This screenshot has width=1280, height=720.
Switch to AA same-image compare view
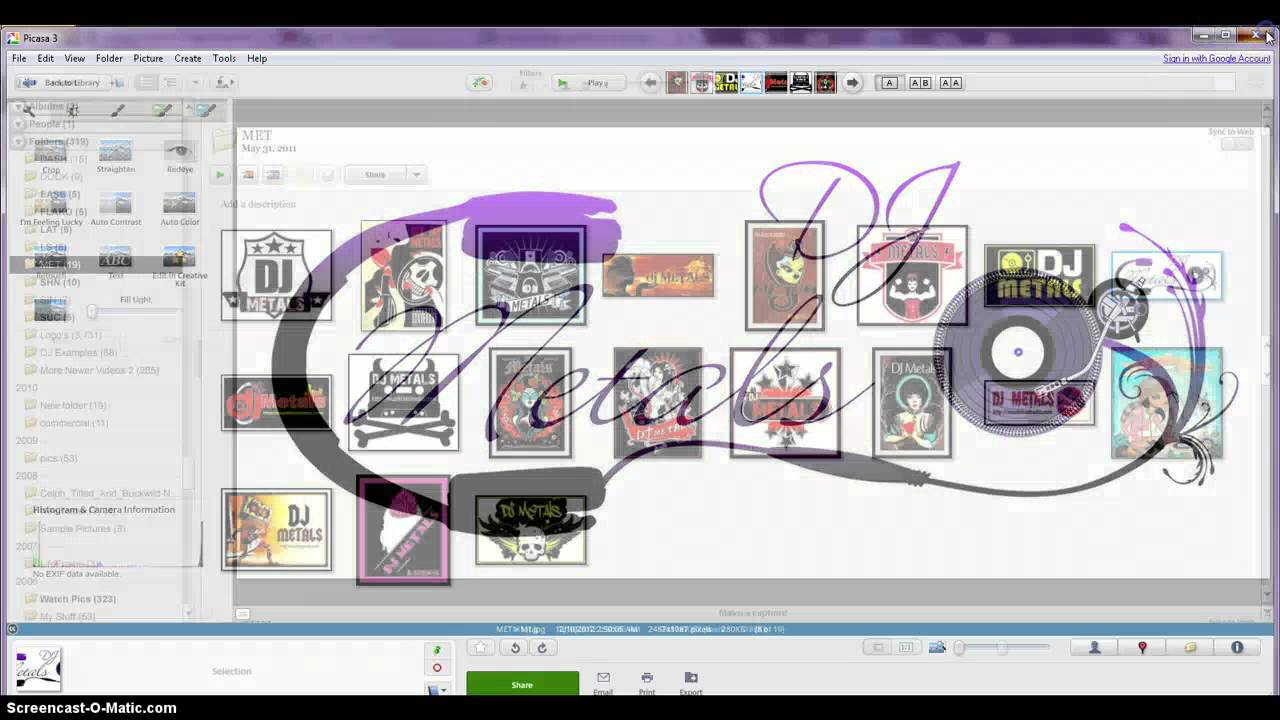pos(951,83)
